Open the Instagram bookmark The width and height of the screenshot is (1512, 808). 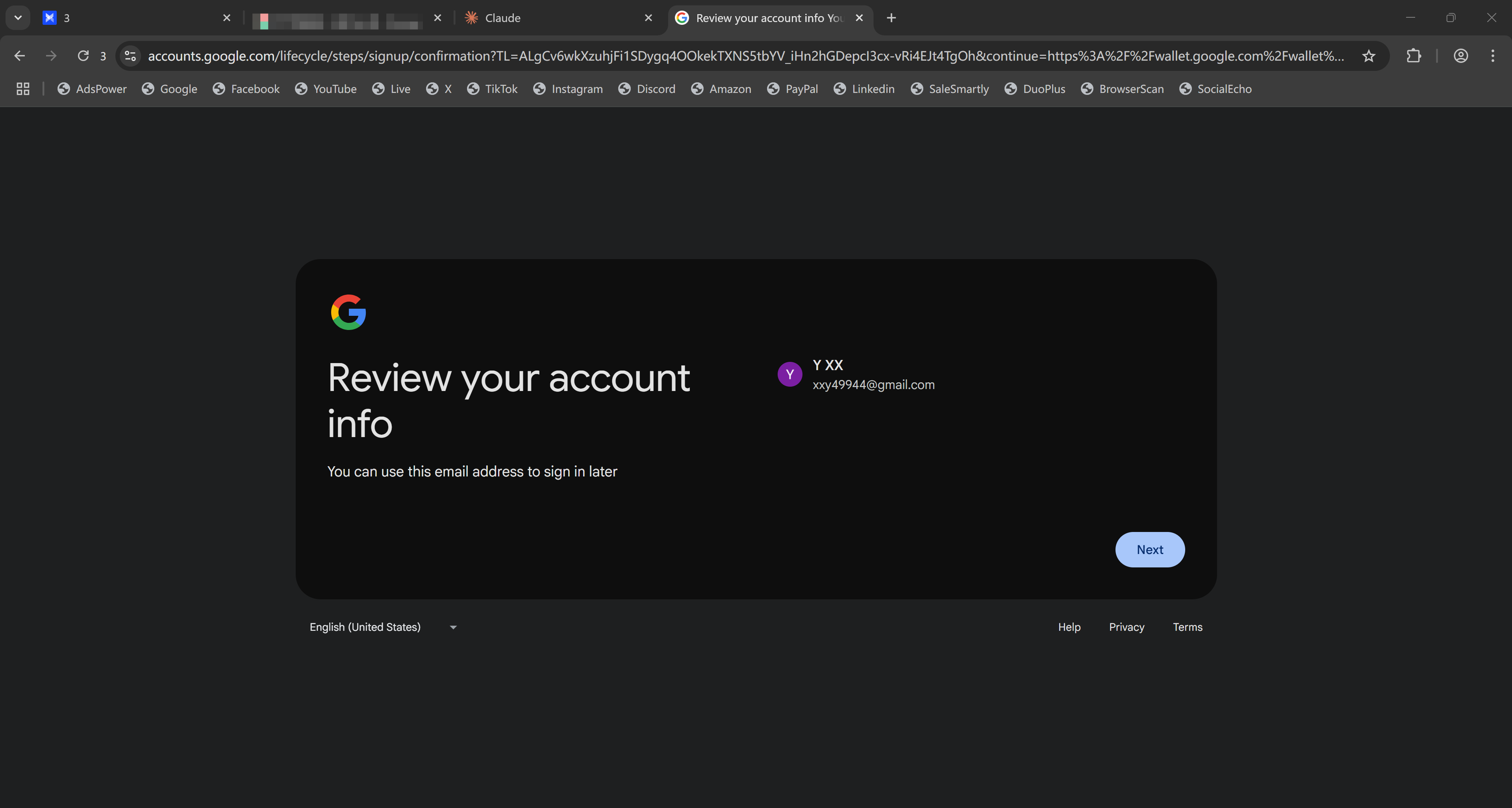[568, 89]
